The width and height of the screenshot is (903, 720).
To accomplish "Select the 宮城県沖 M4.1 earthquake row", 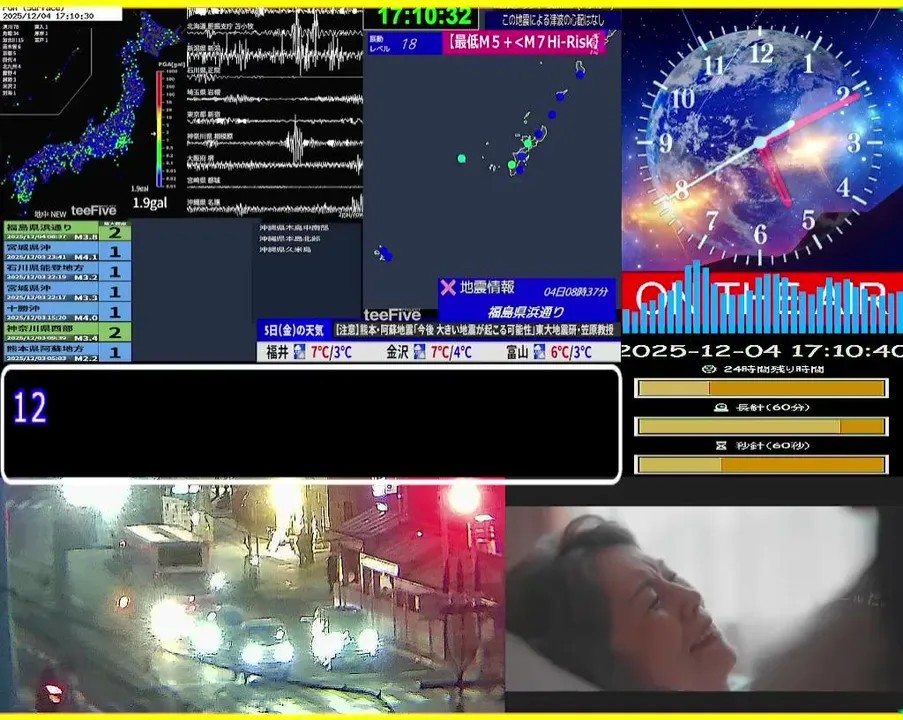I will pyautogui.click(x=67, y=252).
